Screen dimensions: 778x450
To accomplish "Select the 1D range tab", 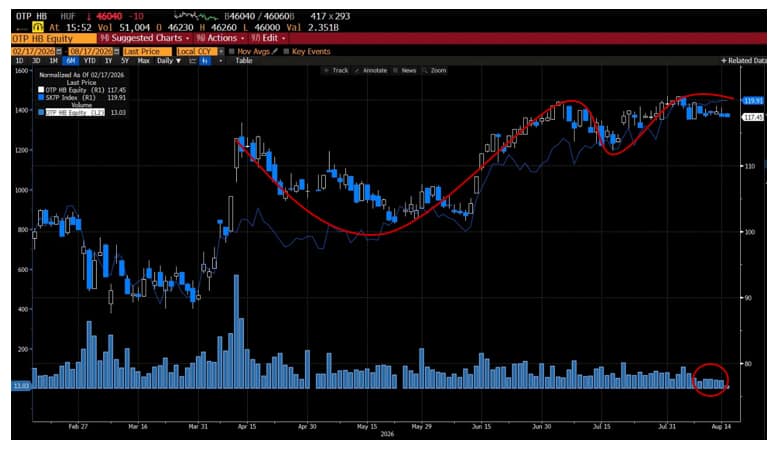I will [x=19, y=61].
